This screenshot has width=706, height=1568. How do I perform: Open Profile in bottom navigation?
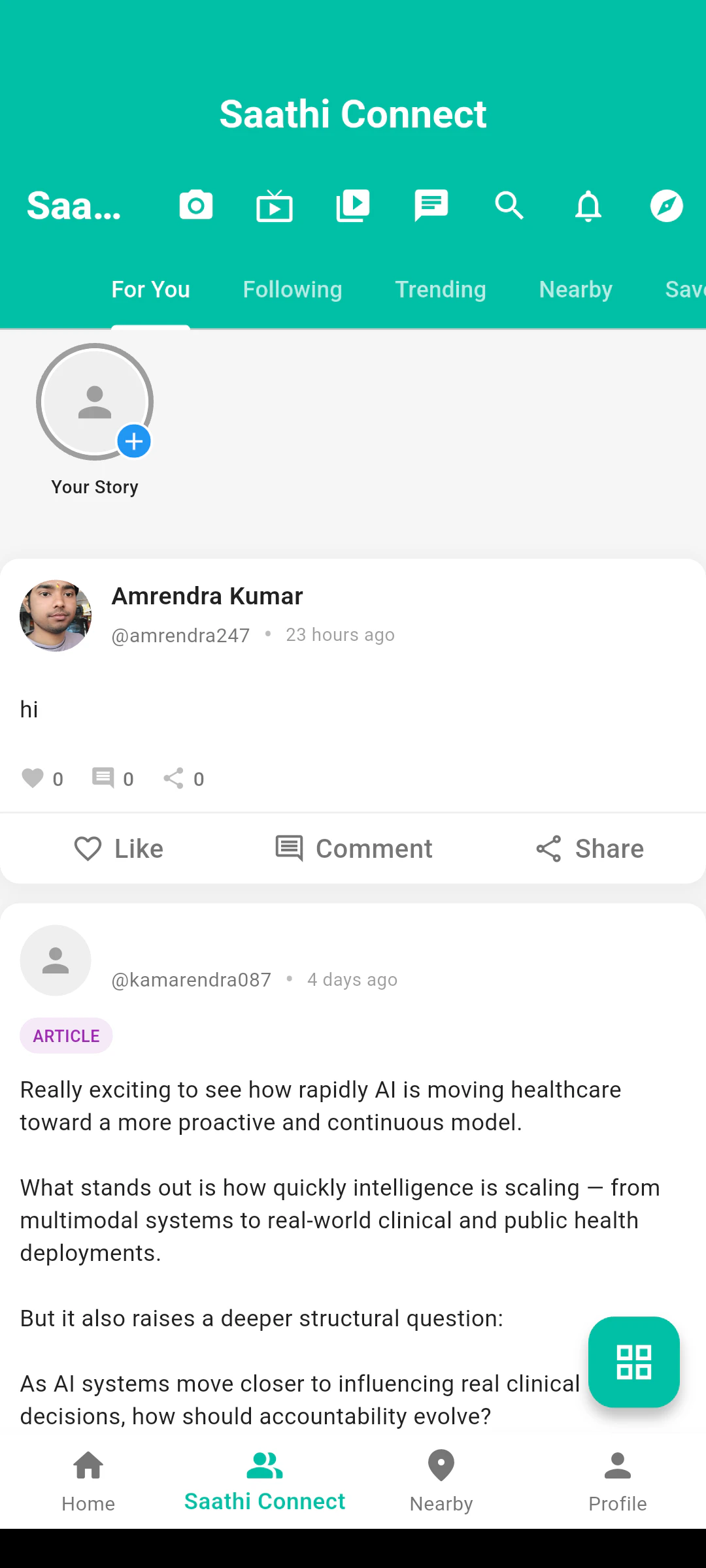[x=618, y=1481]
